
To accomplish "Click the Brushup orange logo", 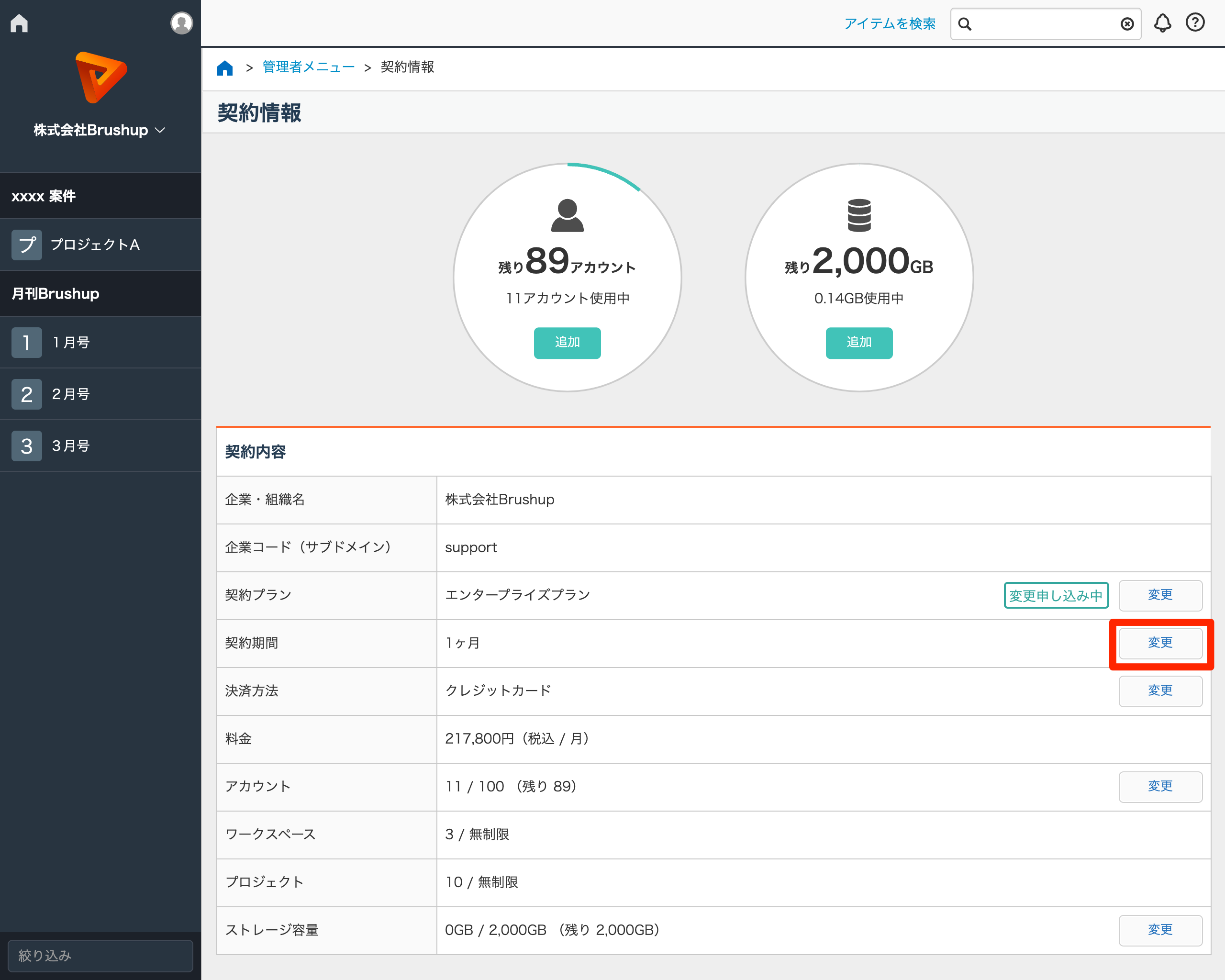I will click(100, 77).
